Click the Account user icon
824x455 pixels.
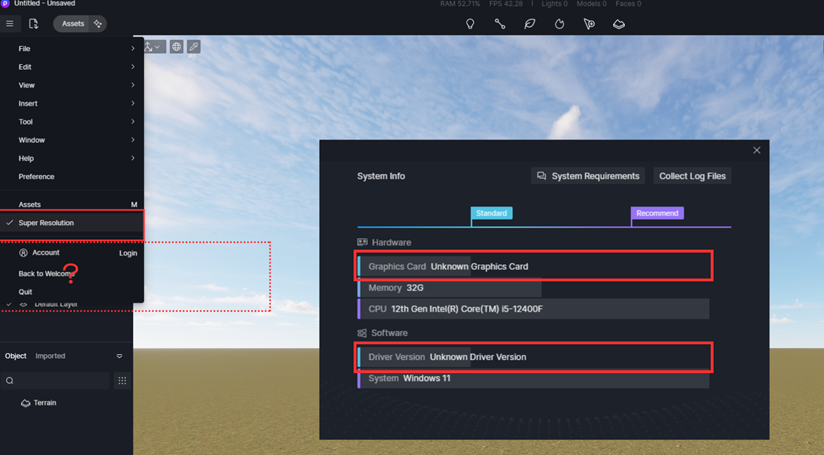23,253
